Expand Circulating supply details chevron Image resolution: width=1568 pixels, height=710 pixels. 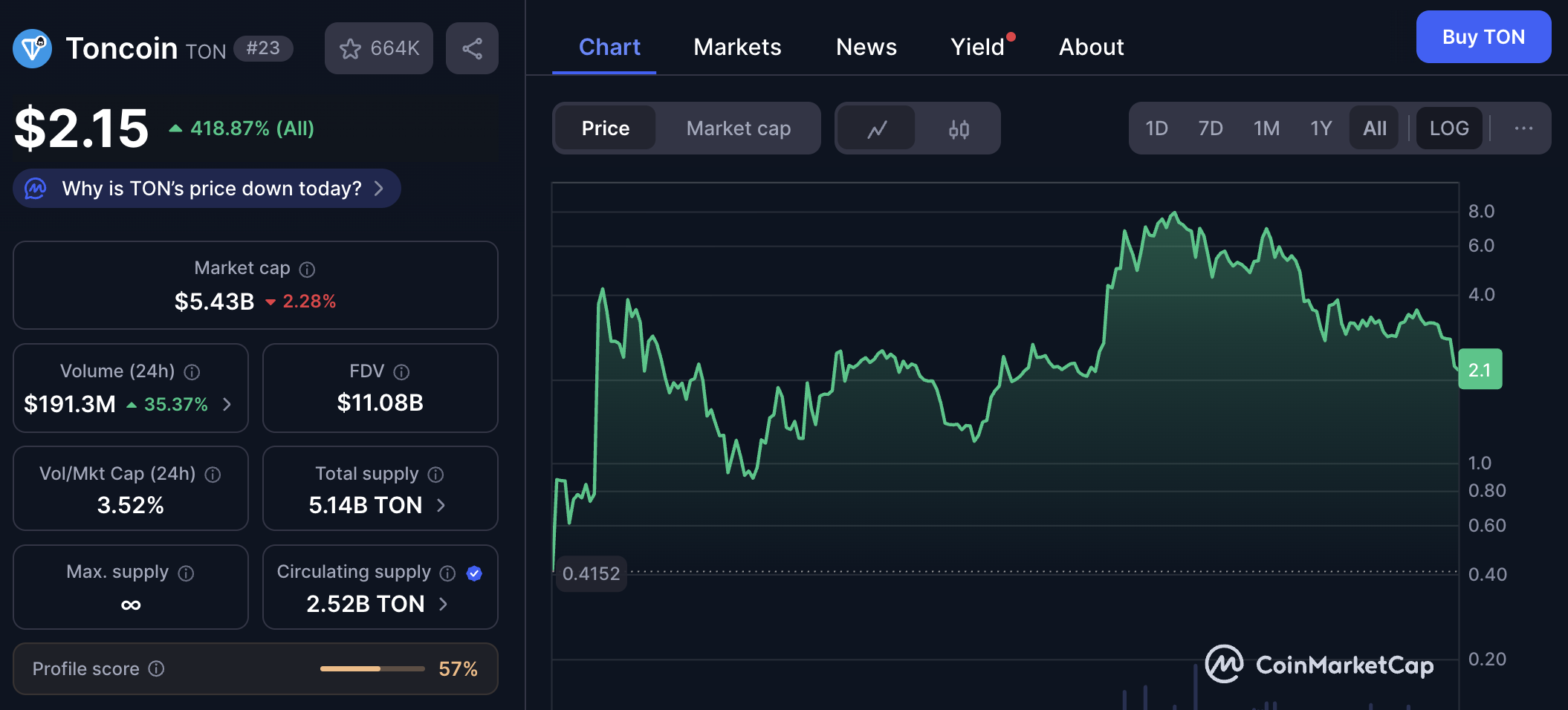[444, 605]
